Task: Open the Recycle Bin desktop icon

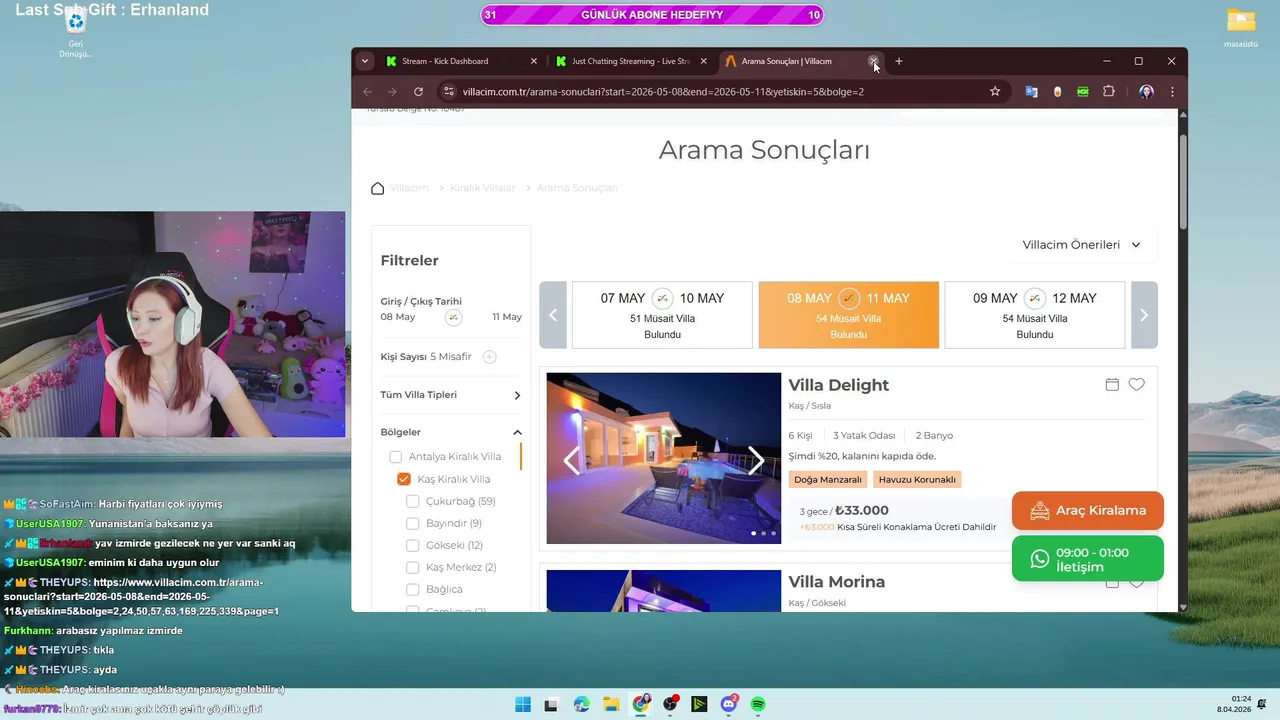Action: point(75,30)
